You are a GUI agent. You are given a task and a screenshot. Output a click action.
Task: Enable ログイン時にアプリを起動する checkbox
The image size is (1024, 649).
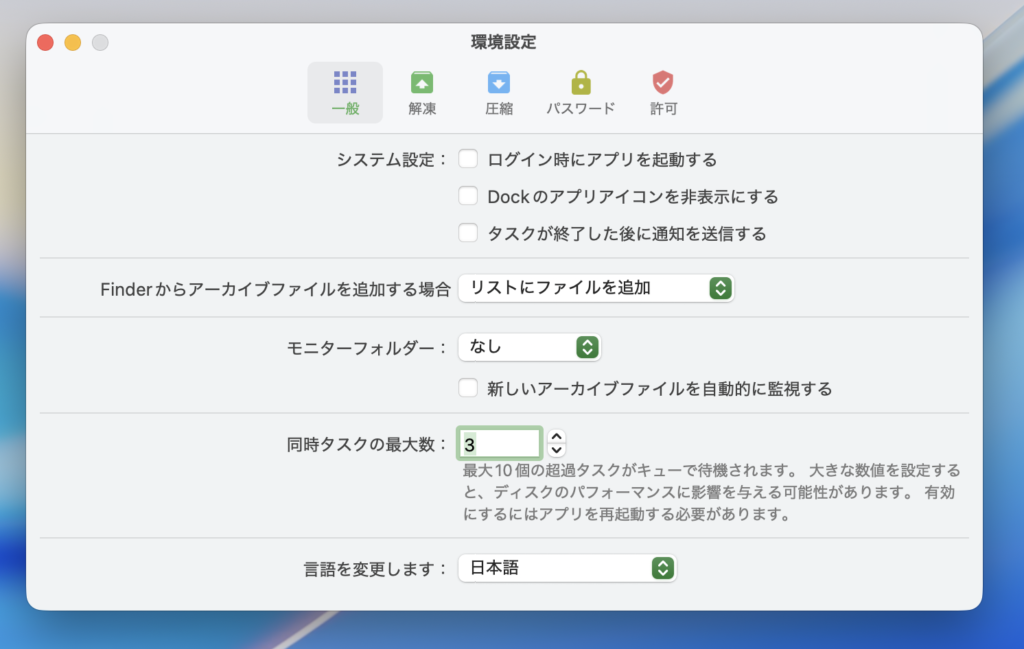point(468,159)
